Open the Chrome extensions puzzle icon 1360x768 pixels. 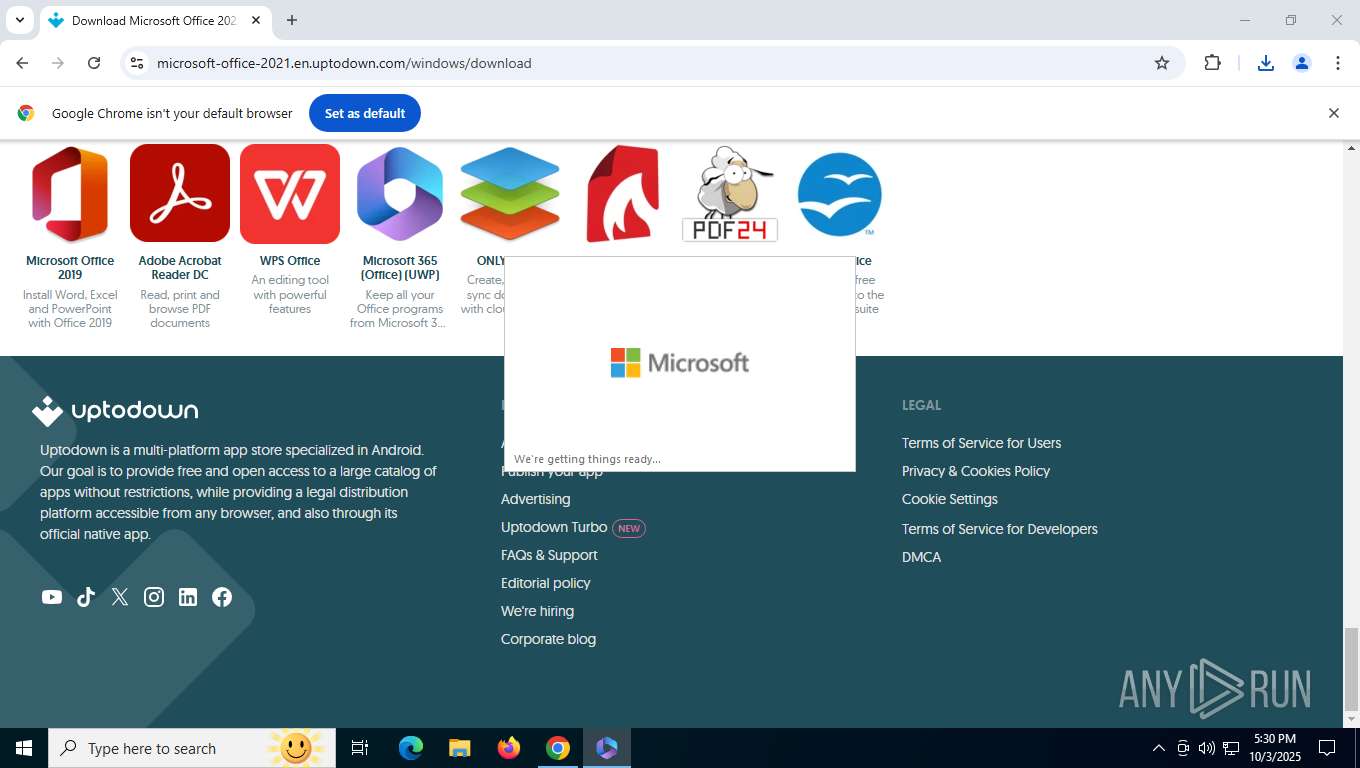pos(1212,63)
